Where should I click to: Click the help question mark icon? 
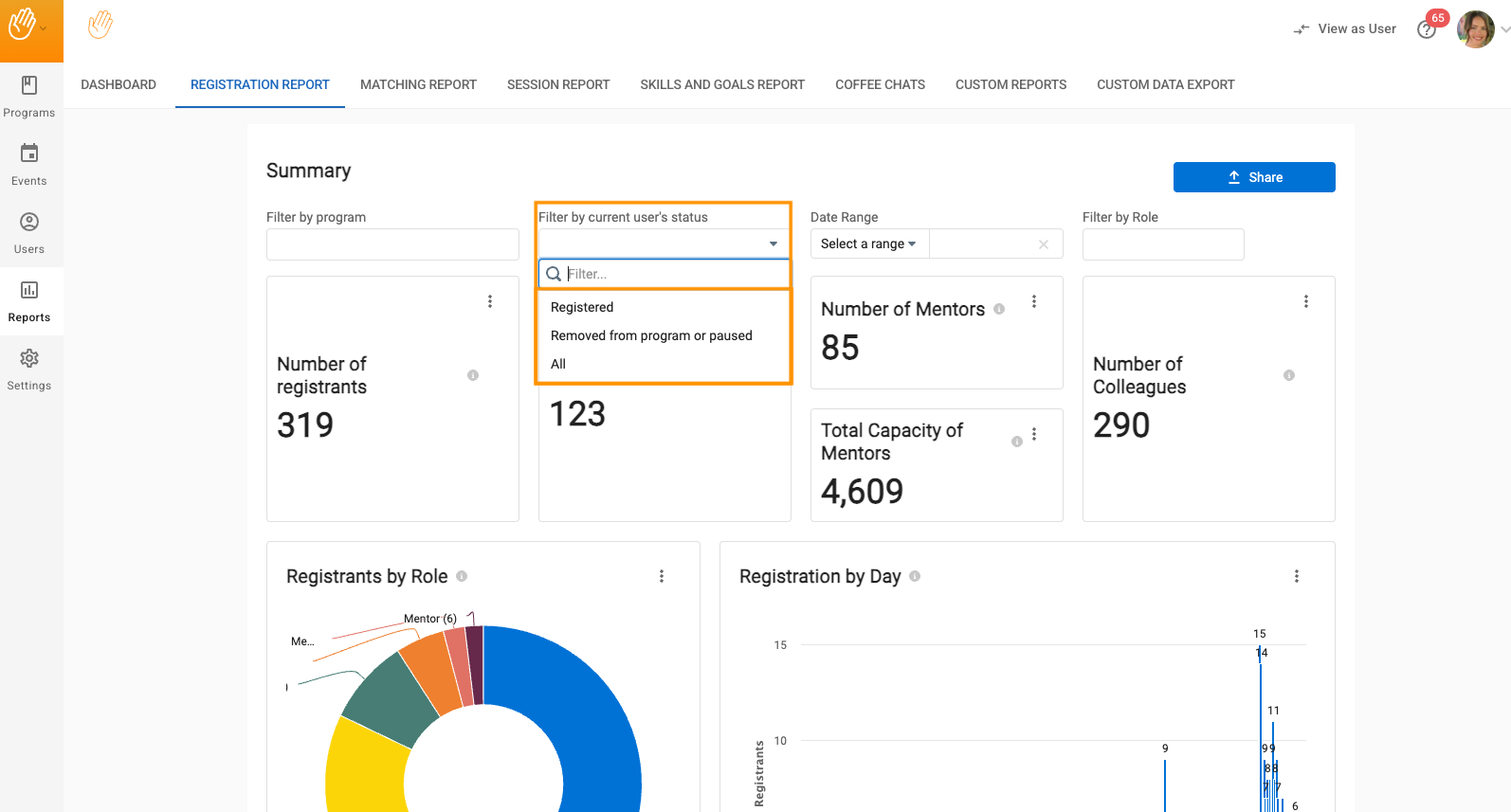coord(1426,30)
